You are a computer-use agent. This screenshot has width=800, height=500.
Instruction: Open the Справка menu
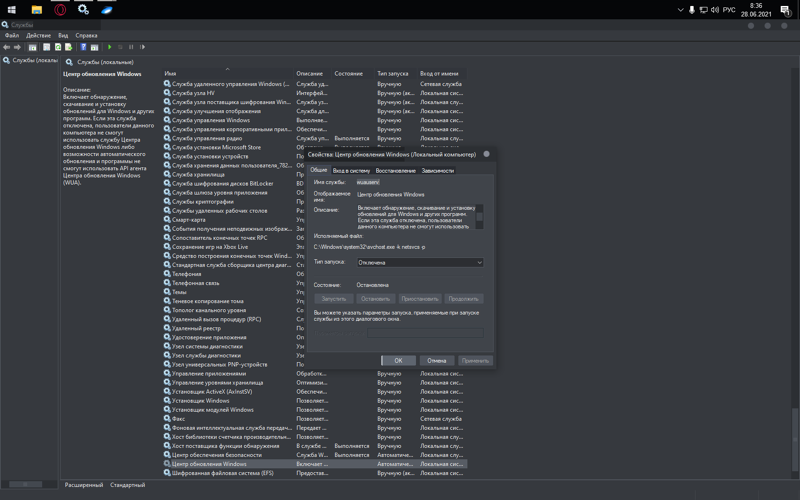pos(86,35)
